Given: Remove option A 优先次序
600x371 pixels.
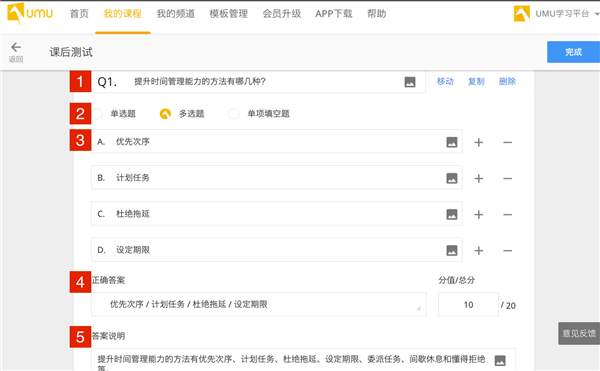Looking at the screenshot, I should click(507, 142).
